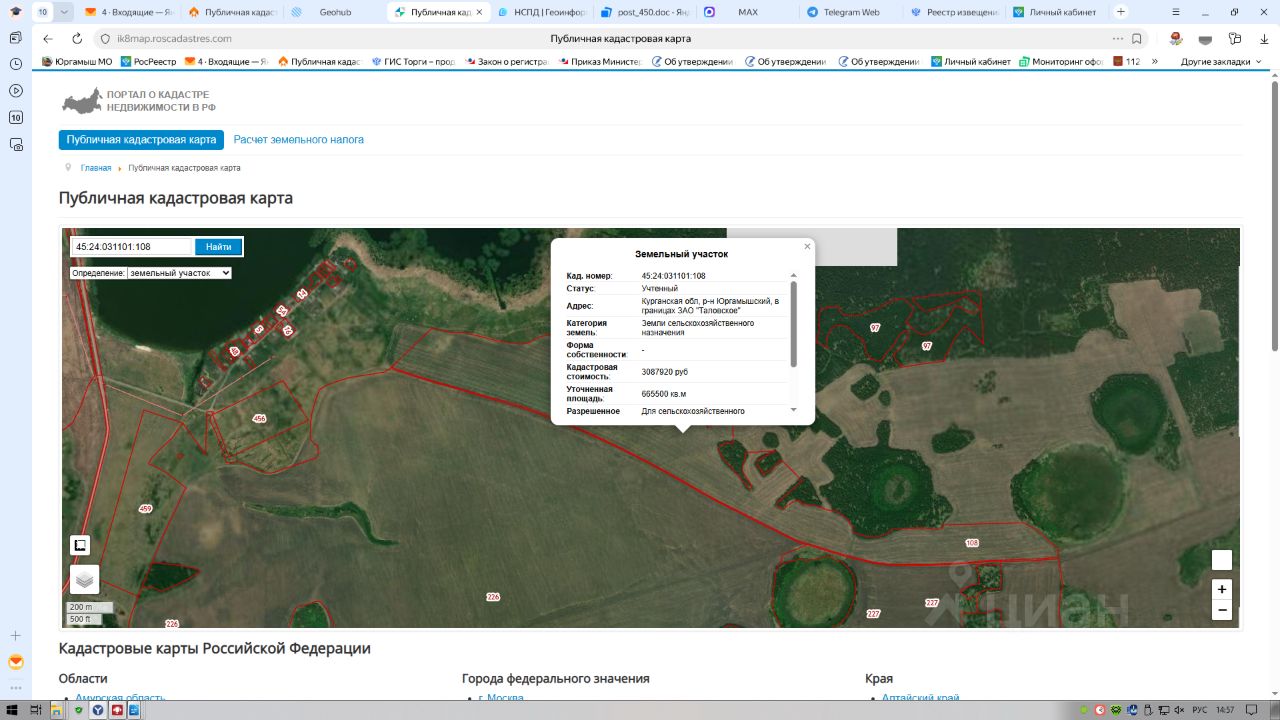Open the address bar three-dots menu
This screenshot has height=720, width=1280.
click(x=1117, y=39)
